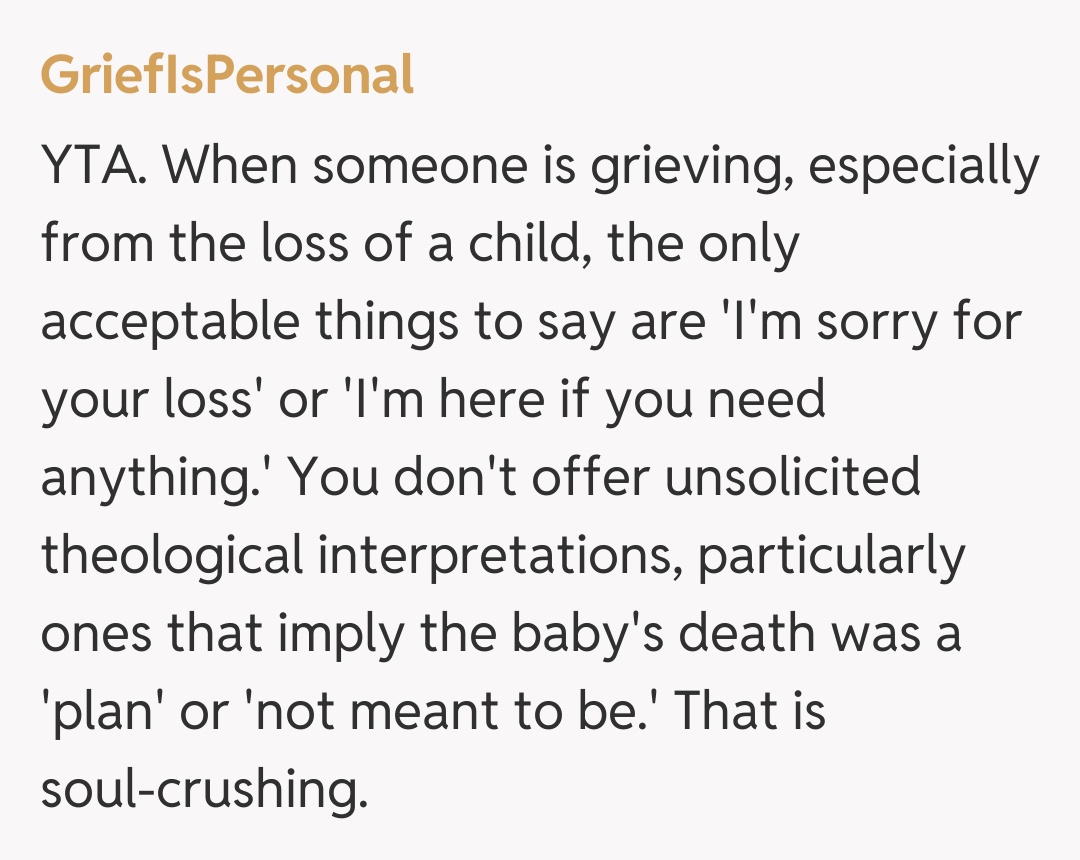
Task: Click the word 'particularly' in the comment
Action: point(831,554)
